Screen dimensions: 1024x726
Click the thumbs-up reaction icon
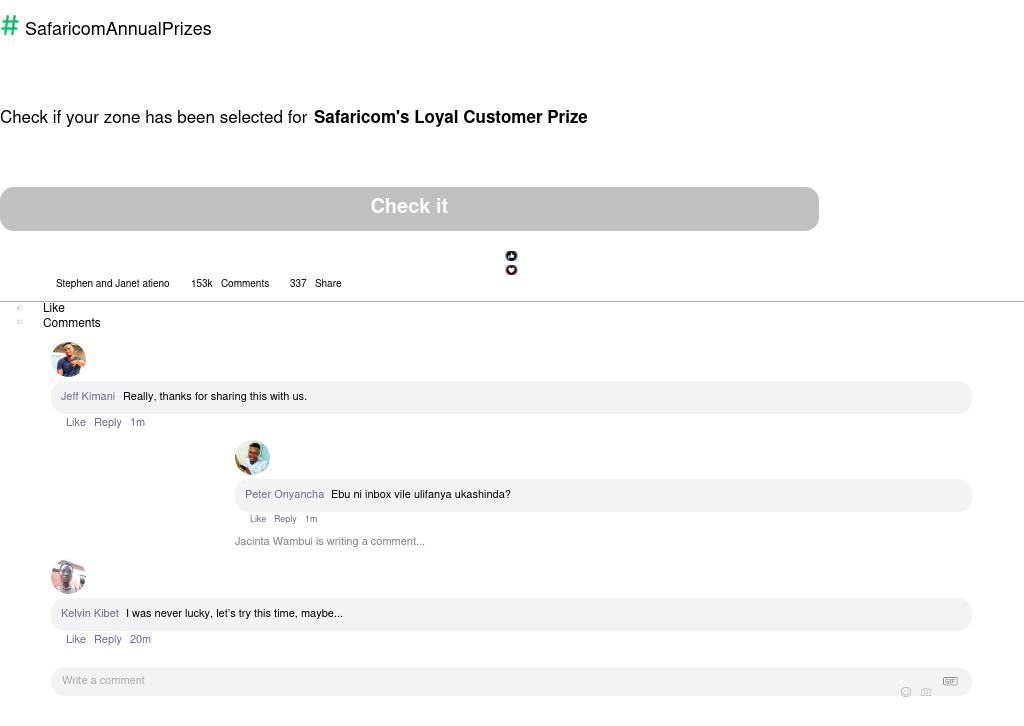(x=511, y=256)
